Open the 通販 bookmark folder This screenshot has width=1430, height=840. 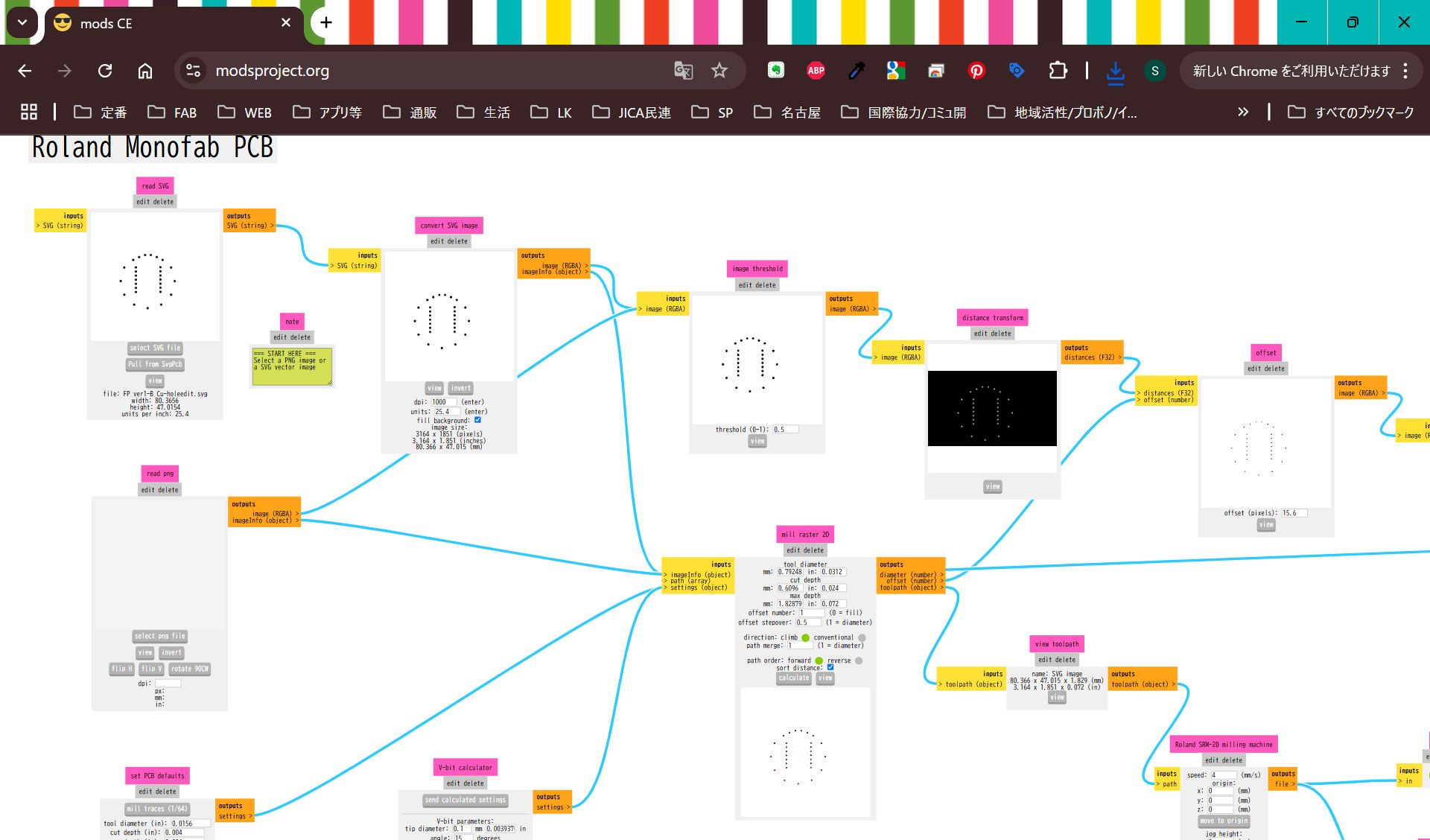pyautogui.click(x=410, y=112)
